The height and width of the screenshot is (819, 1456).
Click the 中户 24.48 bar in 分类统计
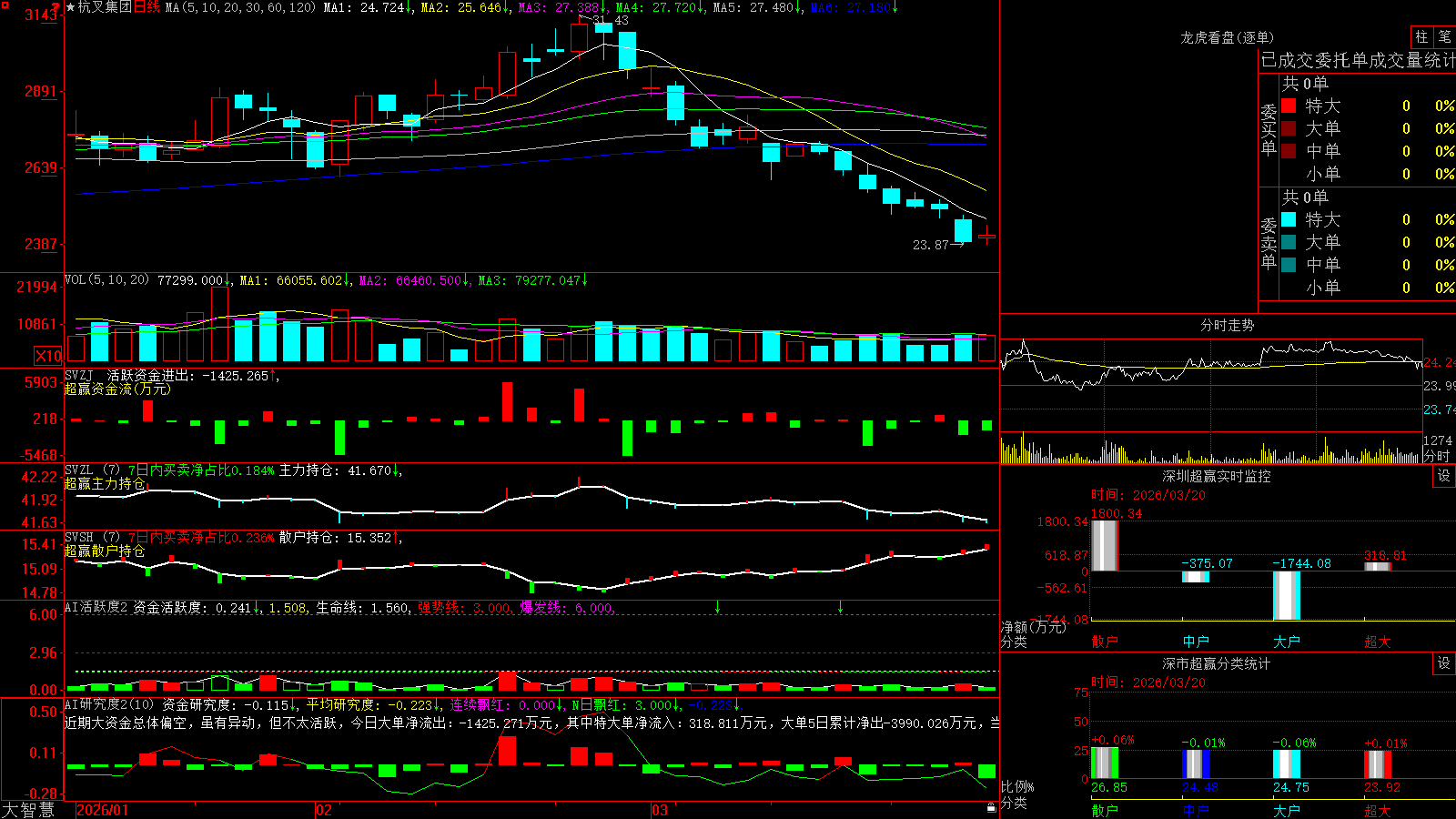(x=1196, y=764)
